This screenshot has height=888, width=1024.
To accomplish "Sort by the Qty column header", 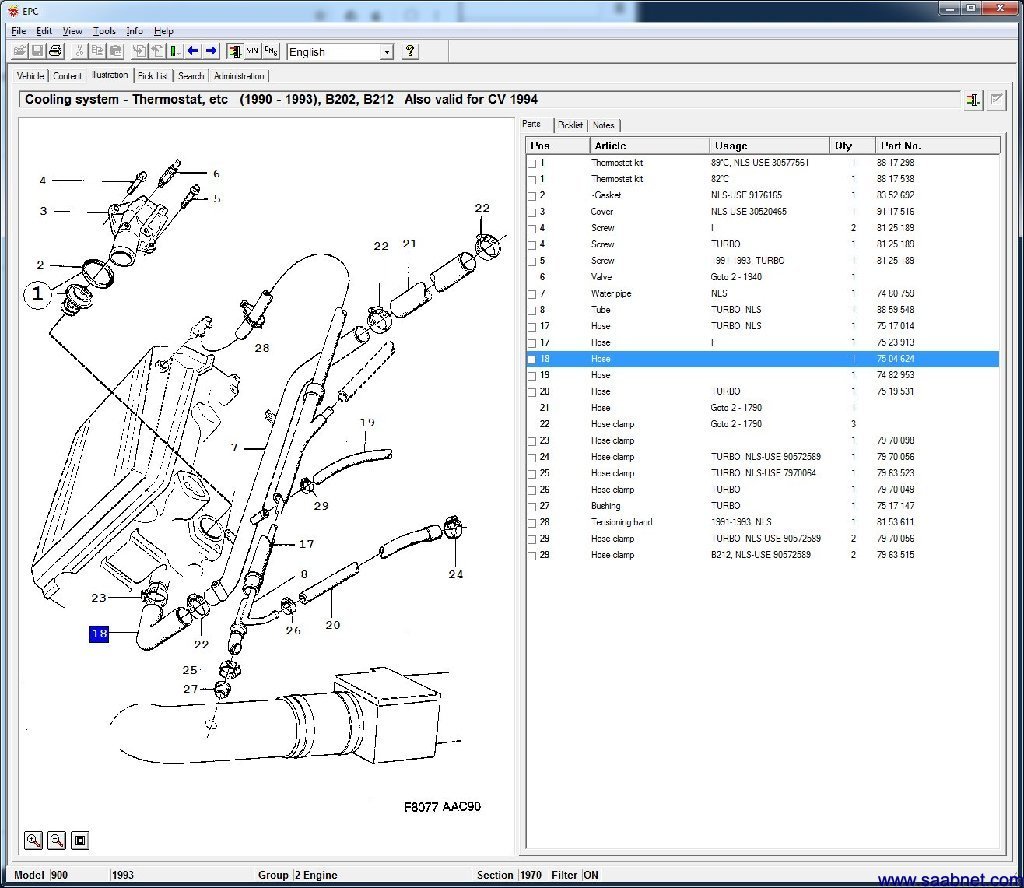I will click(x=852, y=146).
